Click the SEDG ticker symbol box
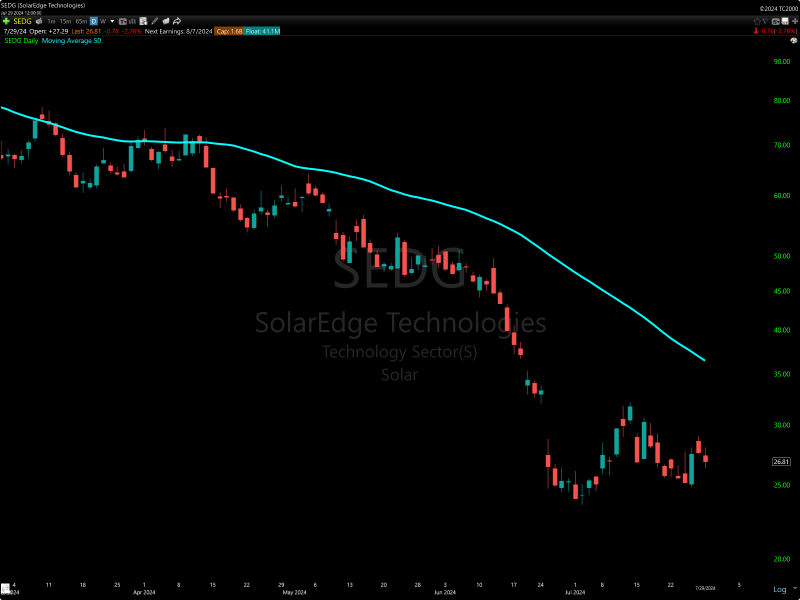This screenshot has height=600, width=800. pos(22,21)
